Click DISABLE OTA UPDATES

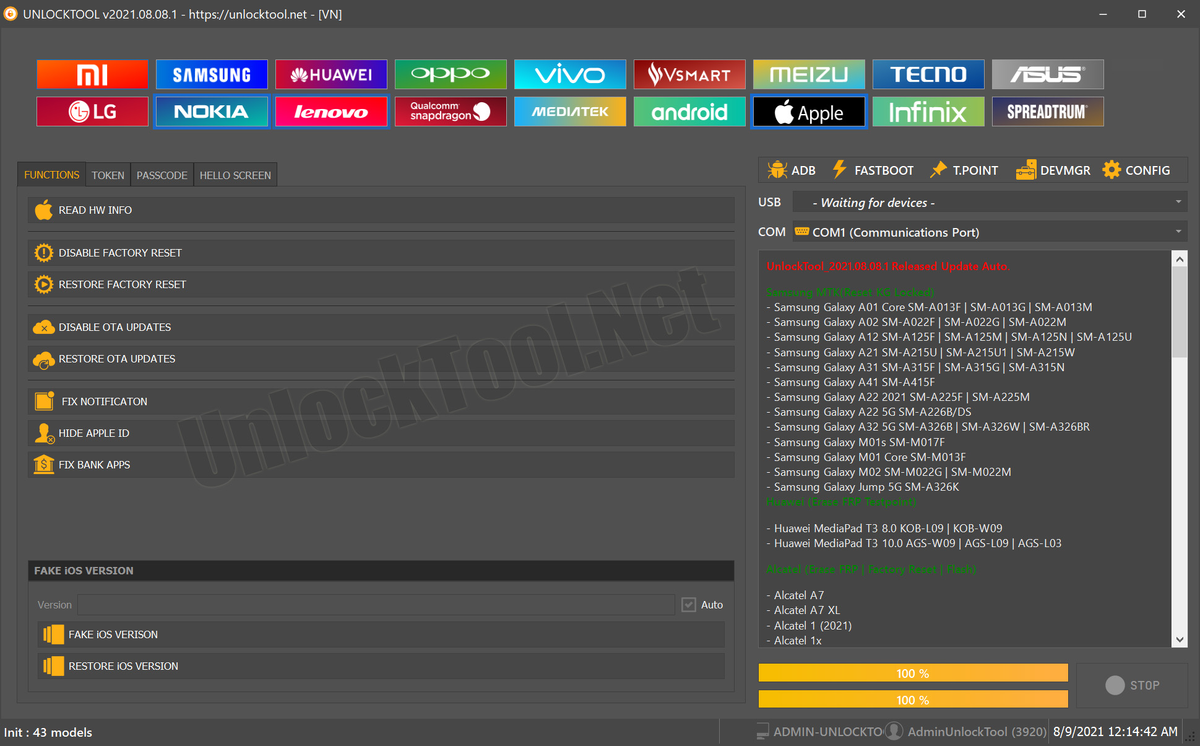click(x=381, y=327)
